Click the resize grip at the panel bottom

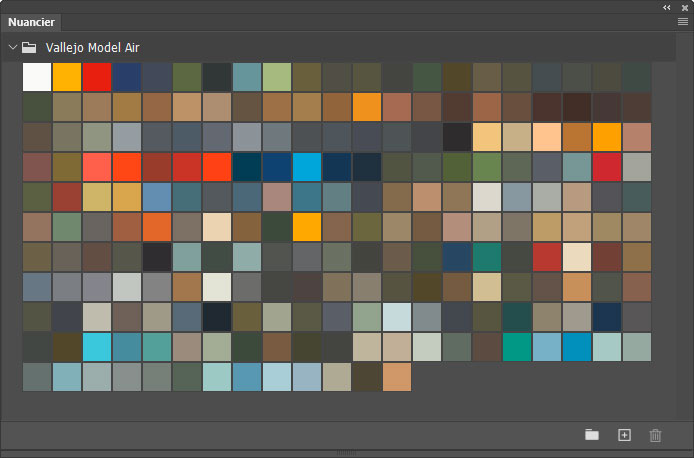347,453
